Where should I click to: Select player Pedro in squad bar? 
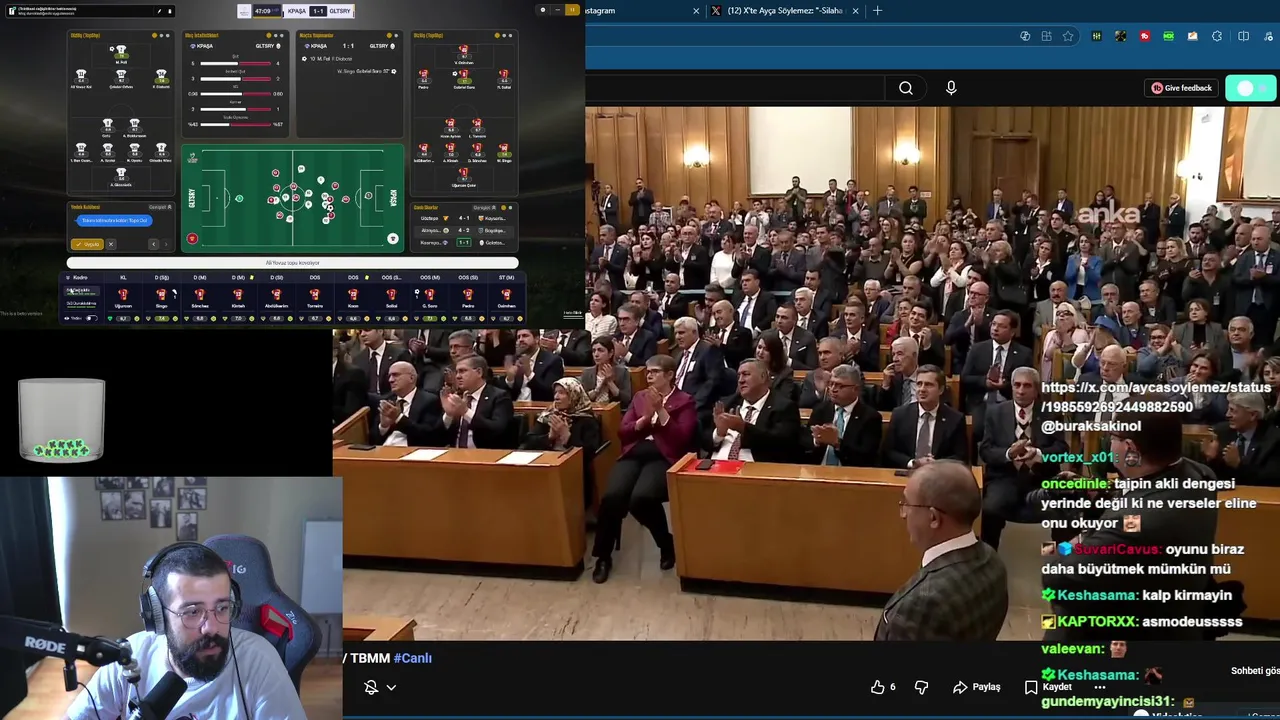467,298
